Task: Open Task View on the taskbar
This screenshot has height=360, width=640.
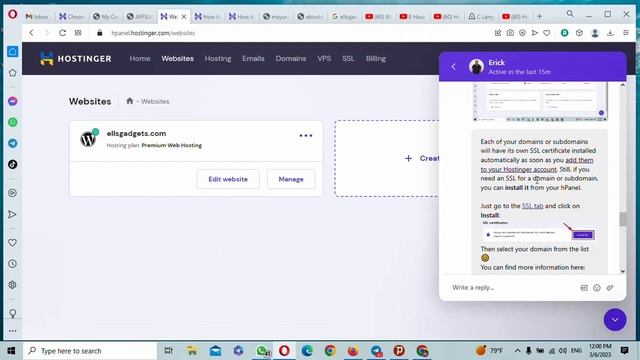Action: (x=168, y=351)
